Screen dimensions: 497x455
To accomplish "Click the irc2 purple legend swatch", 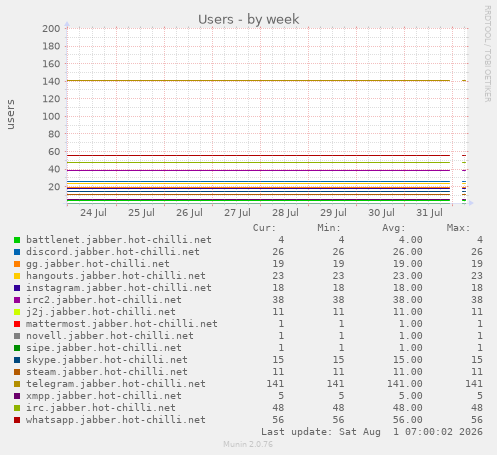I will point(17,300).
